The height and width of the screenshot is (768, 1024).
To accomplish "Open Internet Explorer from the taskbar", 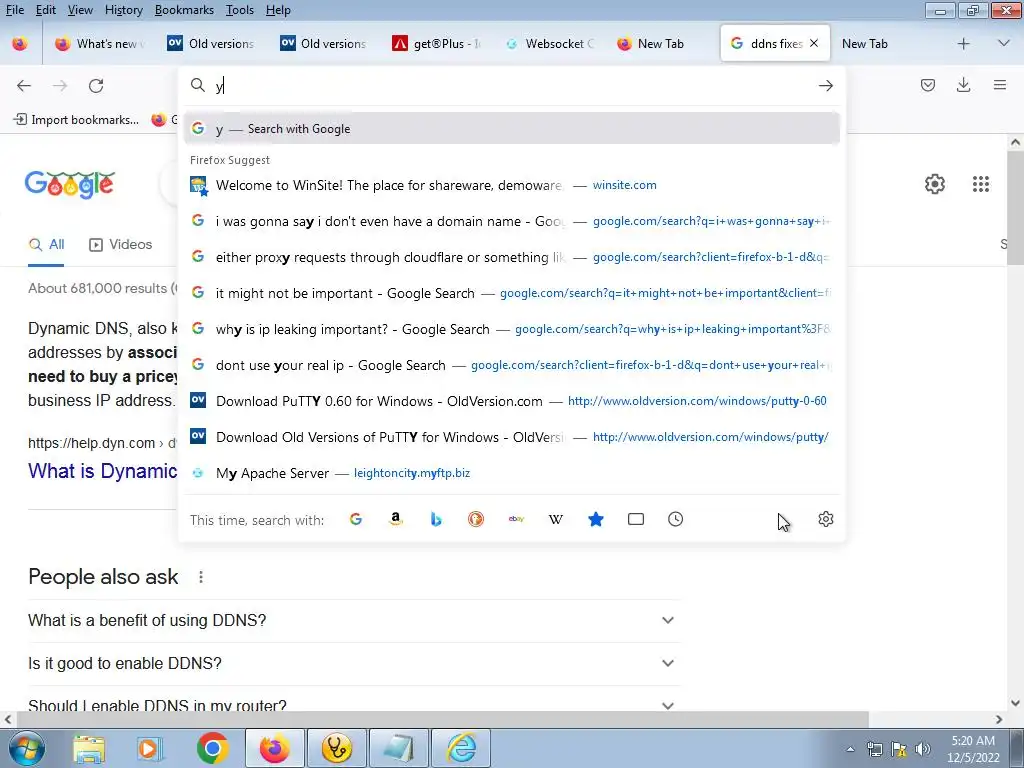I will (x=461, y=748).
